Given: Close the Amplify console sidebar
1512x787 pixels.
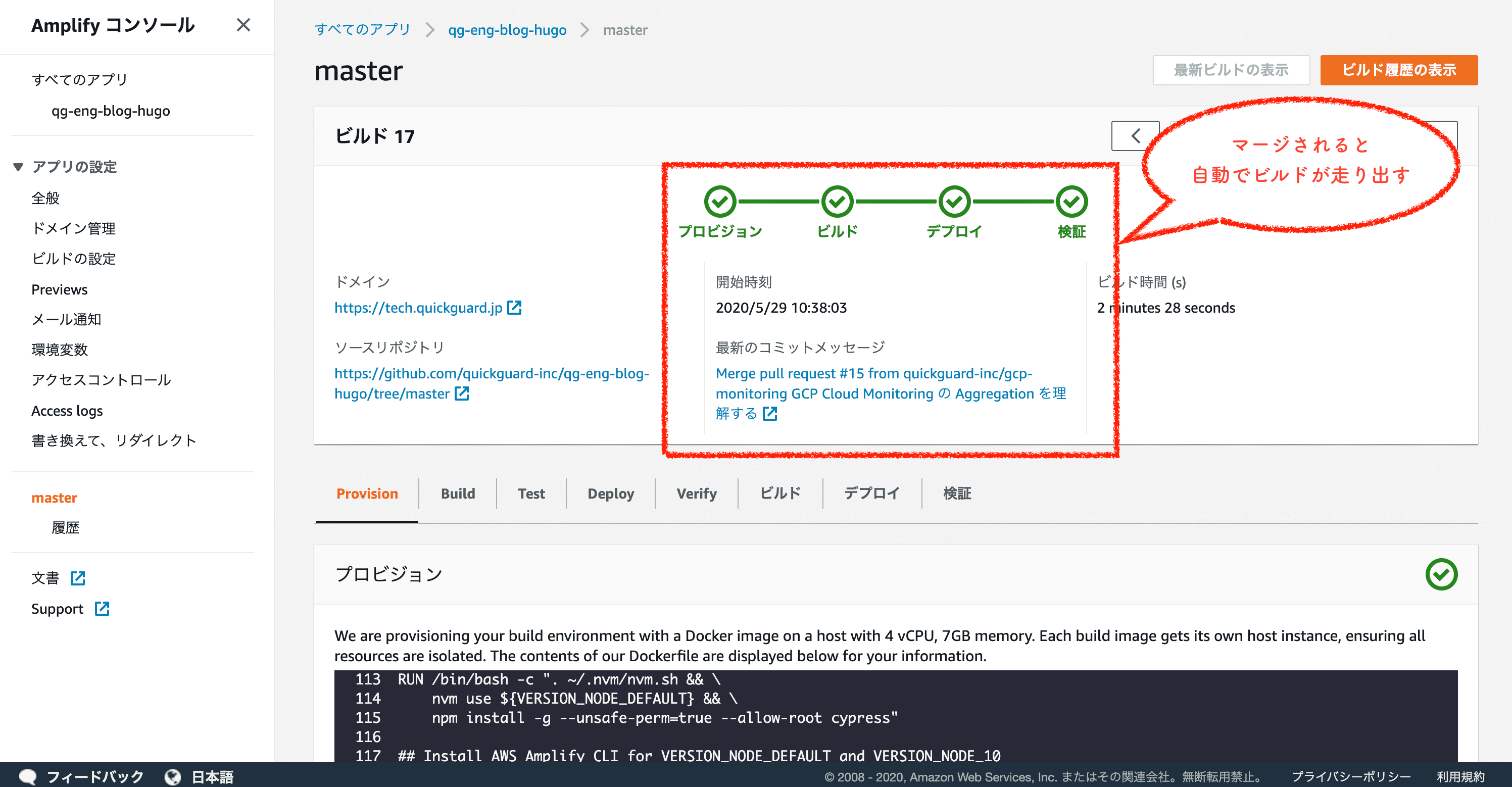Looking at the screenshot, I should [243, 25].
